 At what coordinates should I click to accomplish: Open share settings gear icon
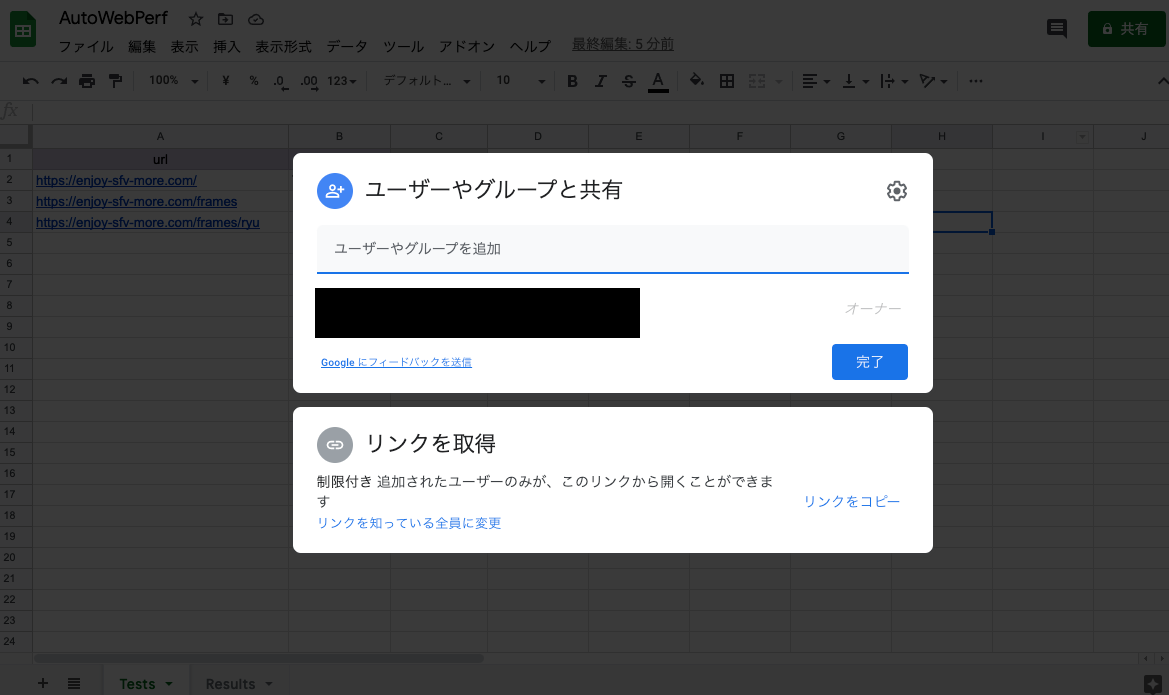(896, 191)
